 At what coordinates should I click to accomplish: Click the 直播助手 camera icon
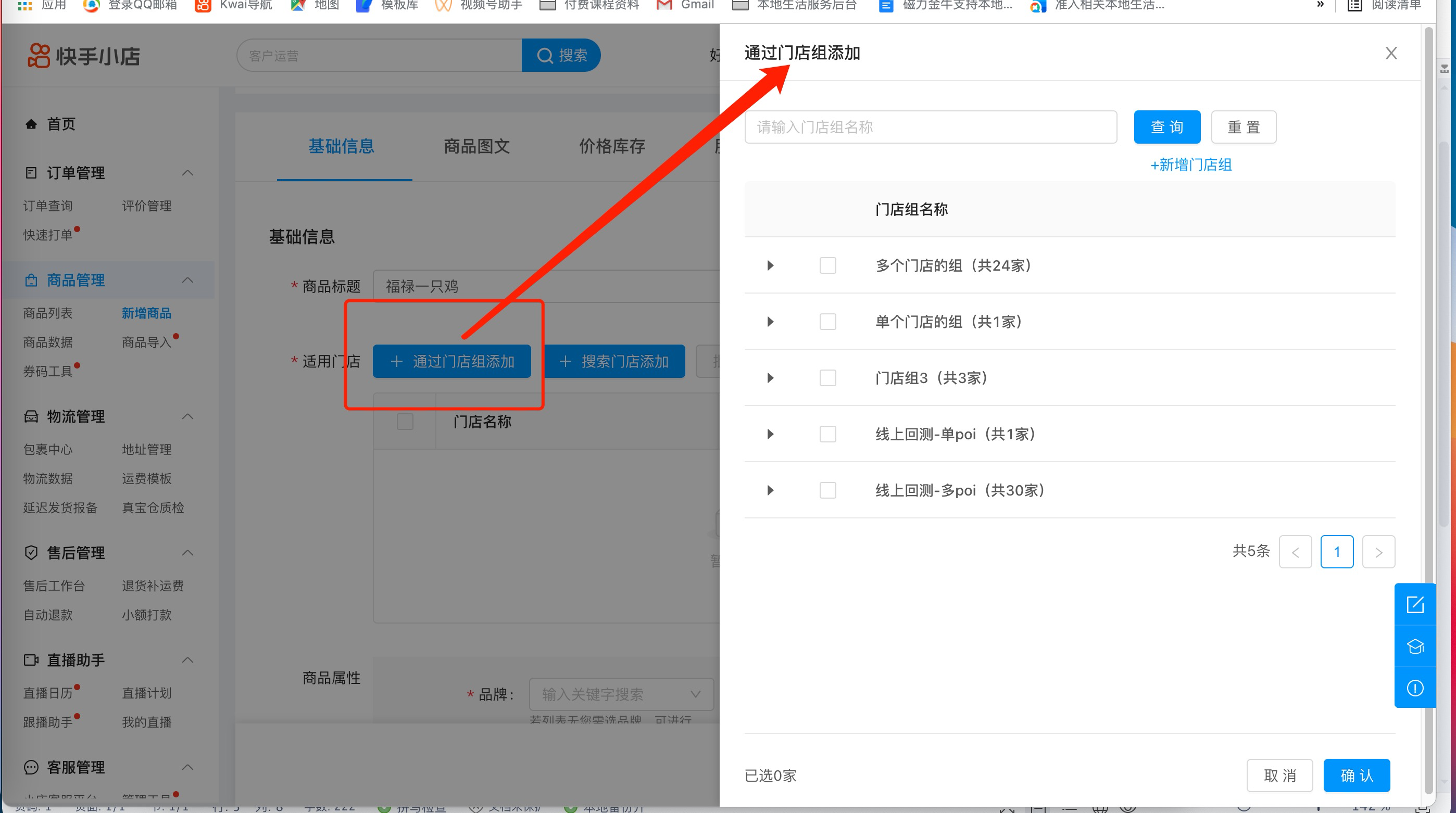[x=31, y=660]
